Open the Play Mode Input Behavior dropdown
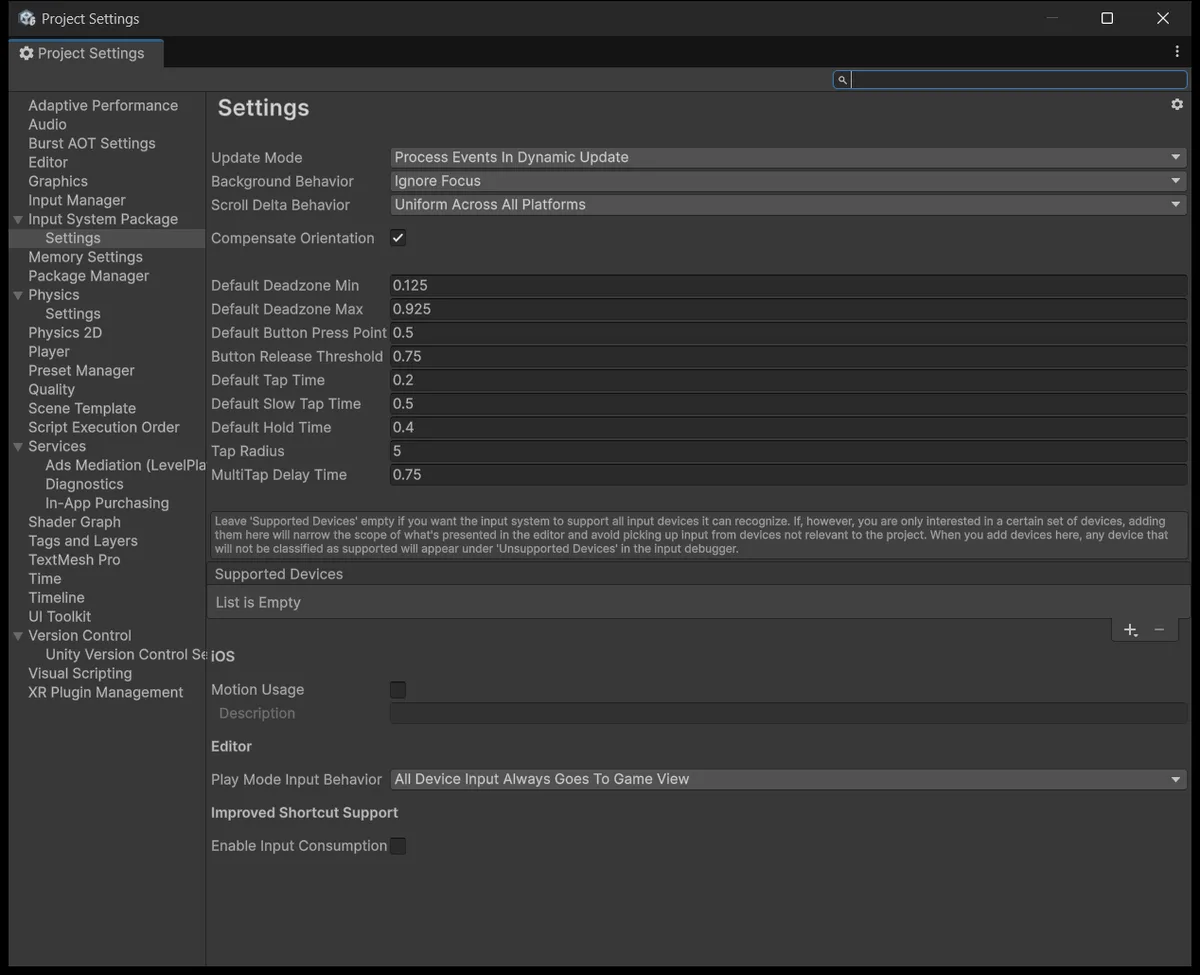1200x975 pixels. coord(788,779)
